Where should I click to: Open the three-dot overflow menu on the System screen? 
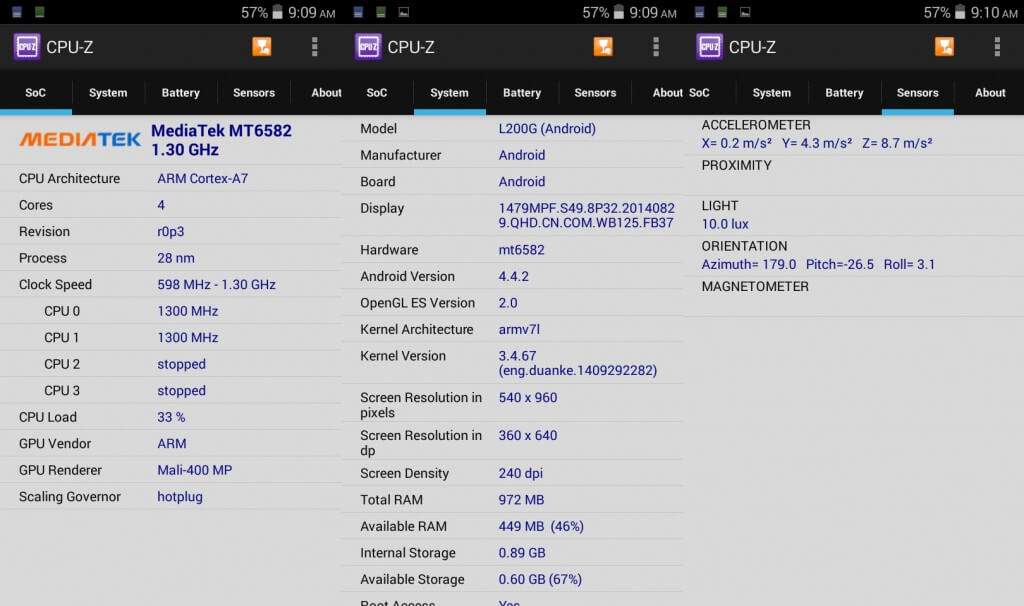click(656, 47)
